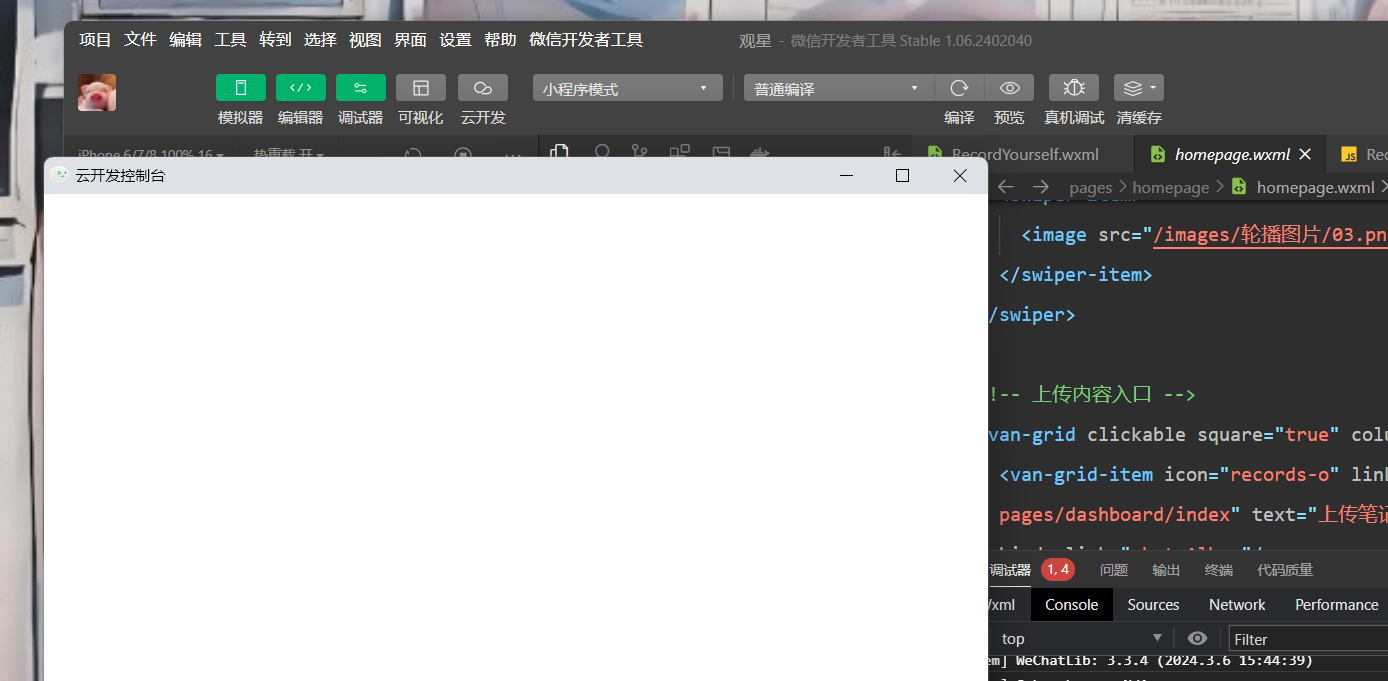Click the /images/轮播图片/03 src path in code
1388x681 pixels.
tap(1270, 235)
